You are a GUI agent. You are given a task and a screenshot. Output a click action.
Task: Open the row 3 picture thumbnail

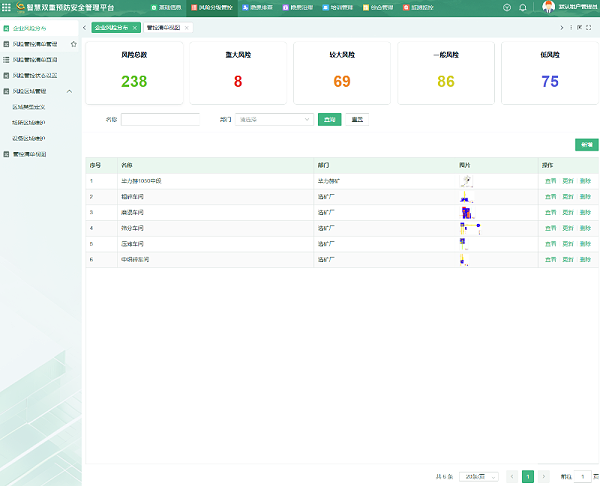pos(467,212)
